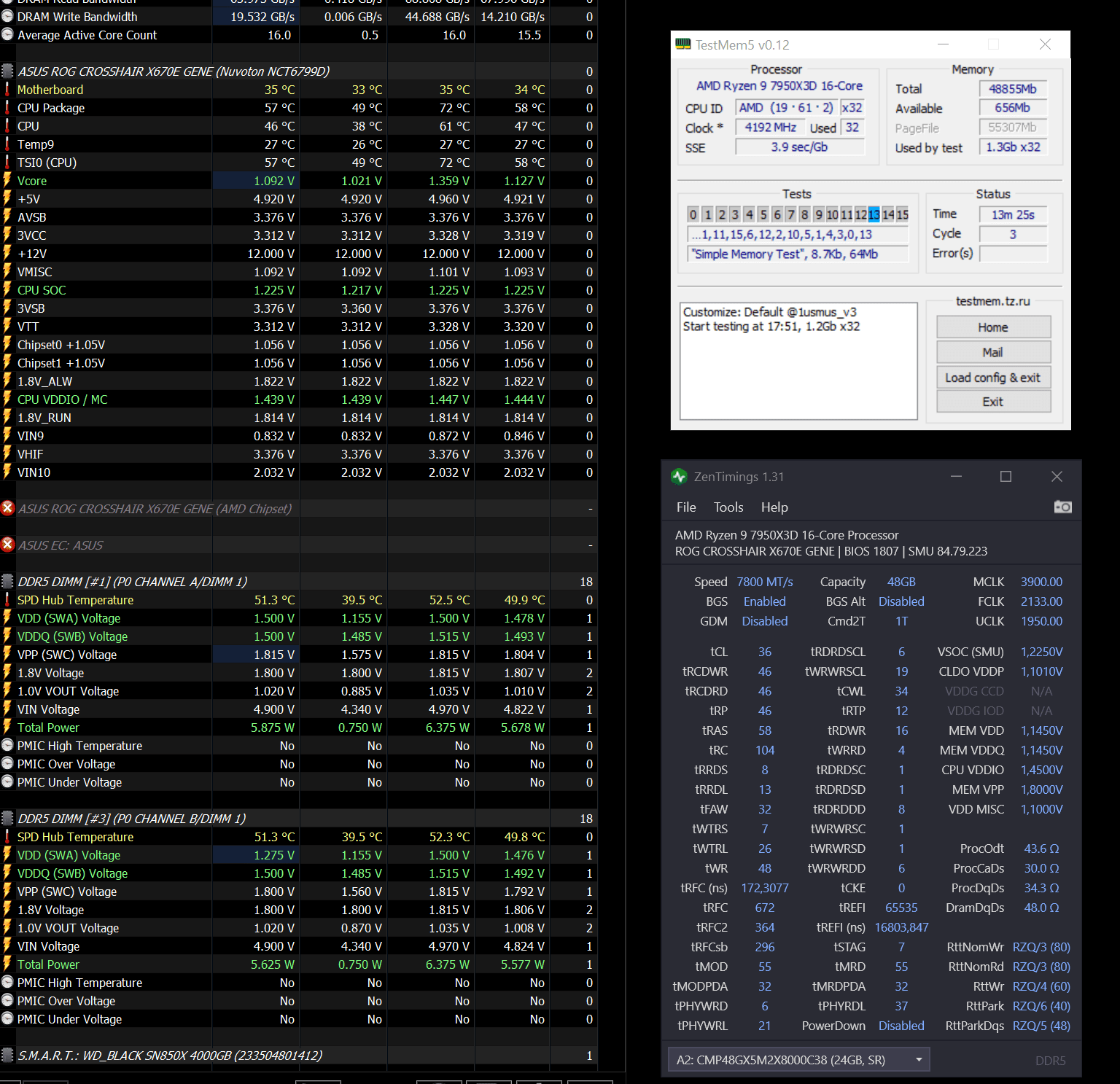Click chip icon beside DDR5 DIMM [#1] header
The width and height of the screenshot is (1120, 1084).
coord(7,581)
